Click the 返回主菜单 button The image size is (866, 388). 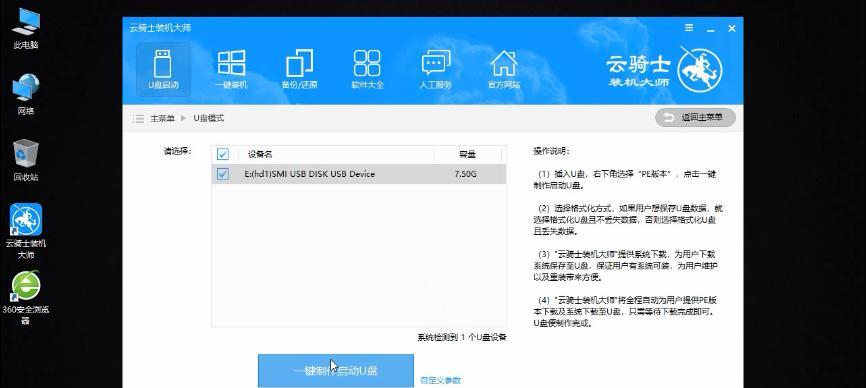coord(695,118)
